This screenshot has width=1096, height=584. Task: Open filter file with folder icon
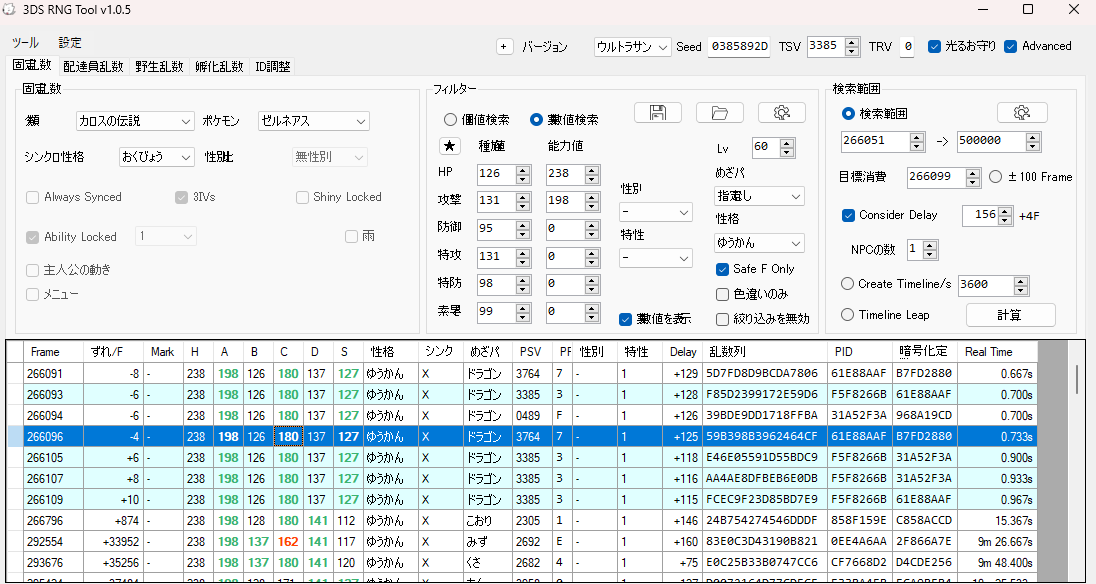pos(719,112)
